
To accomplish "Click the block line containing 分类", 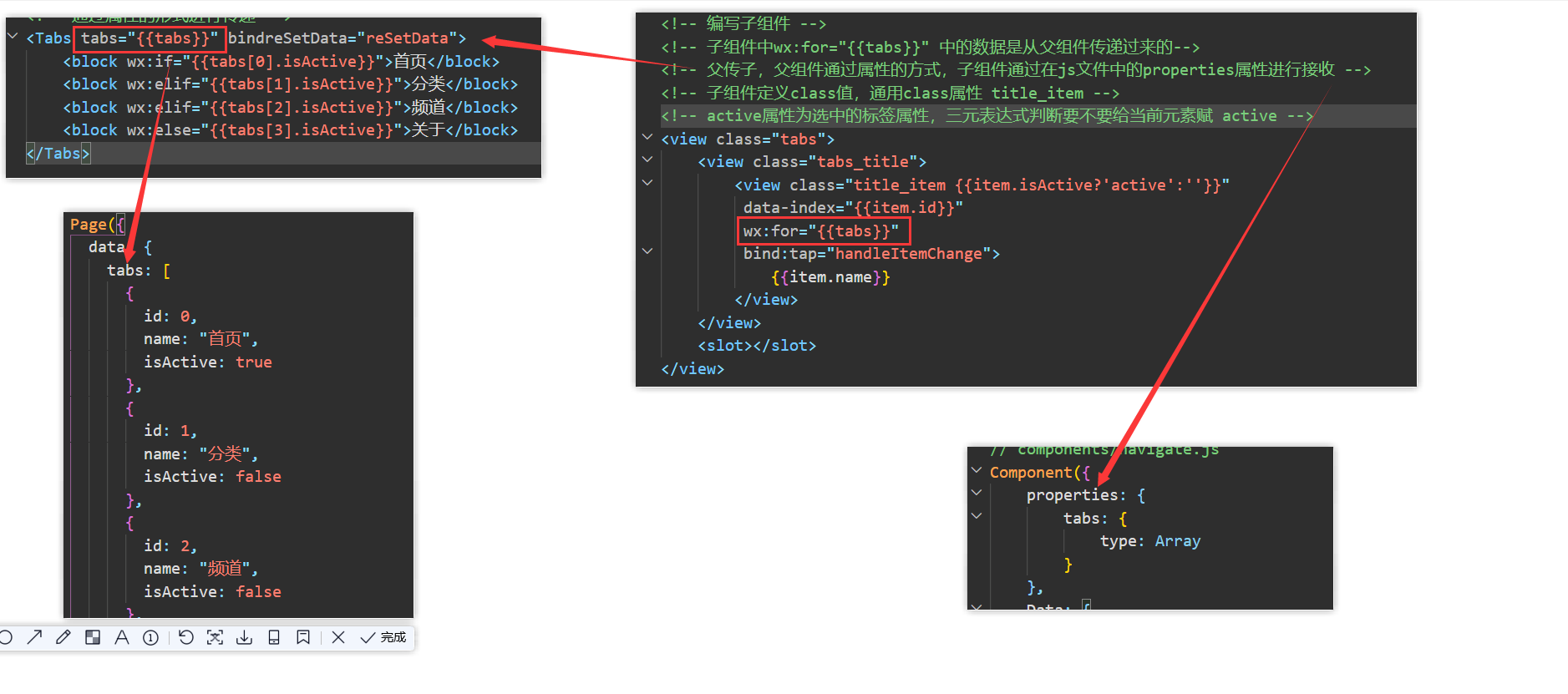I will click(290, 84).
